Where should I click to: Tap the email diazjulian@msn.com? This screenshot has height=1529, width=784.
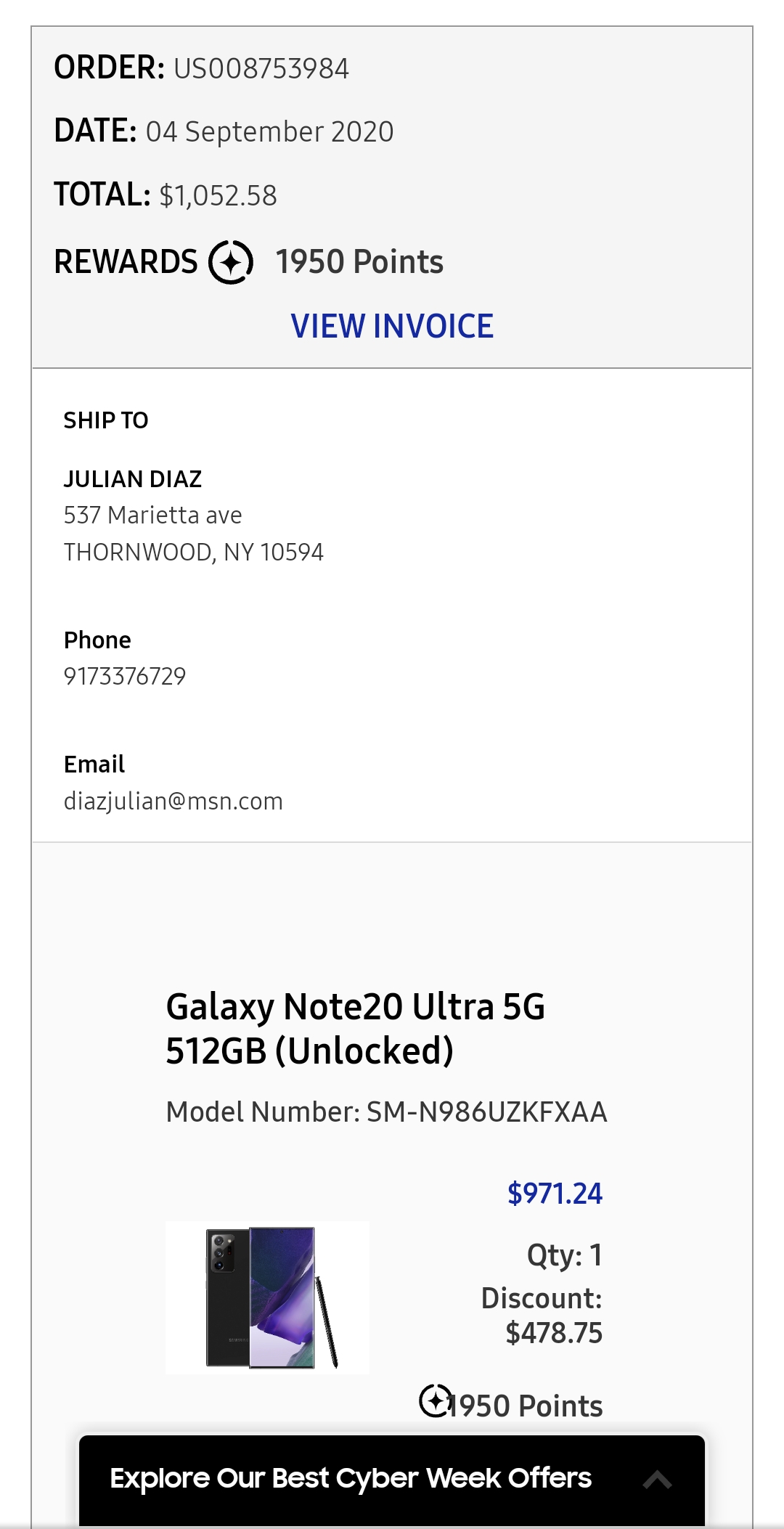coord(173,802)
